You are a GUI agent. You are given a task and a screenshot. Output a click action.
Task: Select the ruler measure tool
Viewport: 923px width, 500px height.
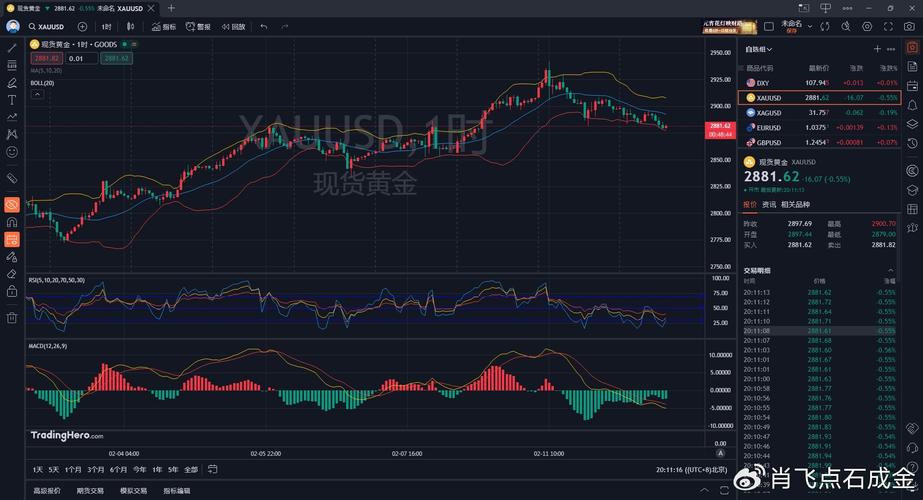pos(12,178)
